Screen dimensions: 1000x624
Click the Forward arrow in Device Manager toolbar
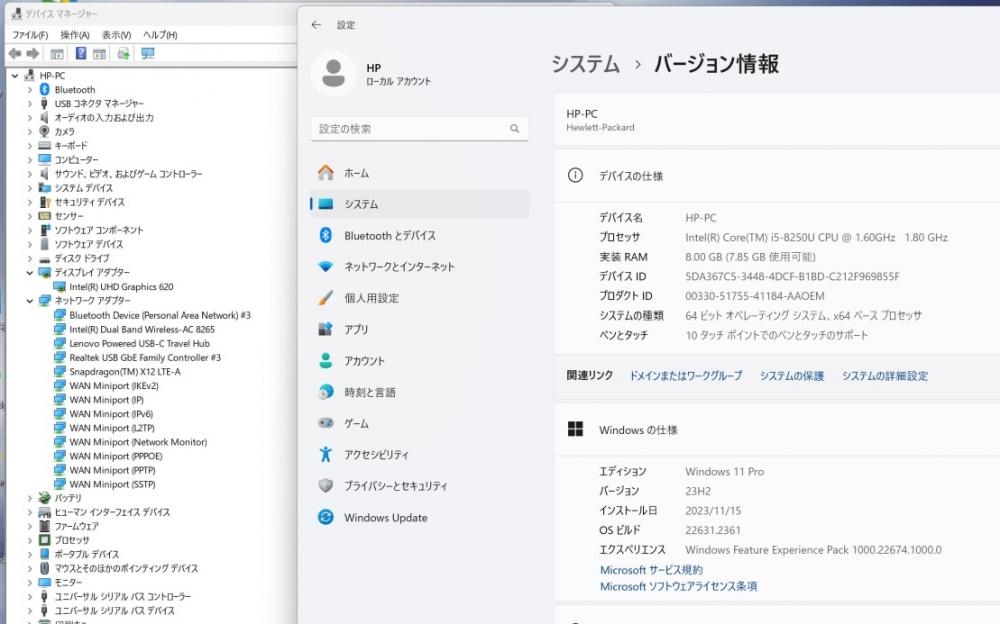(33, 54)
